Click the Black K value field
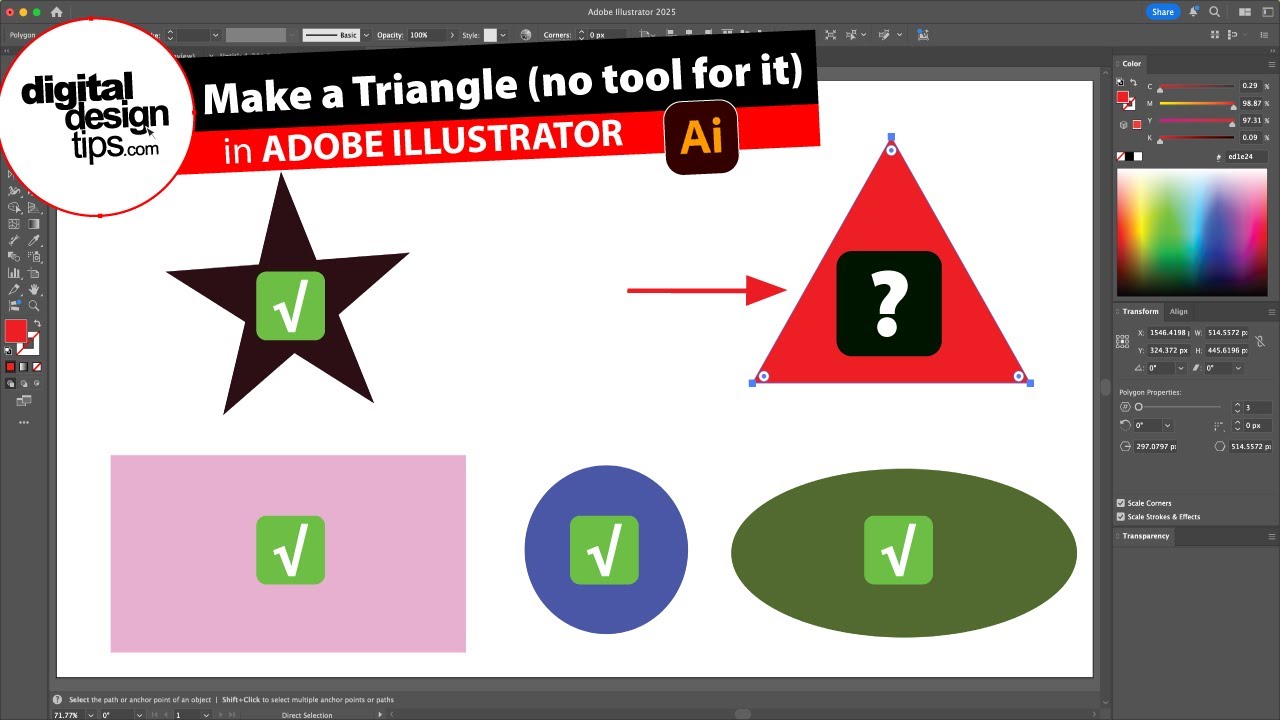Screen dimensions: 1280x720 pyautogui.click(x=1251, y=137)
